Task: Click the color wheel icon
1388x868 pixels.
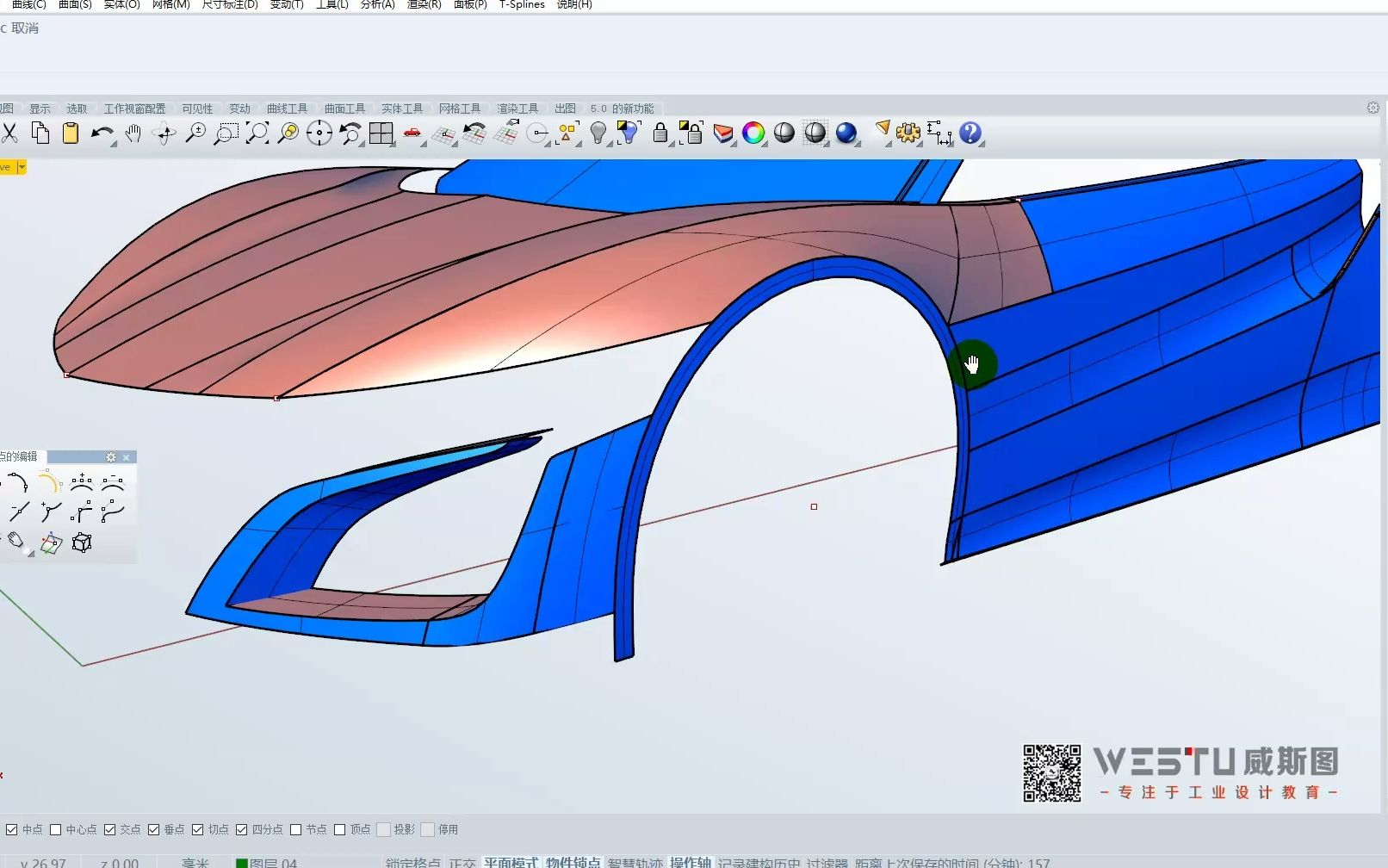Action: point(753,133)
